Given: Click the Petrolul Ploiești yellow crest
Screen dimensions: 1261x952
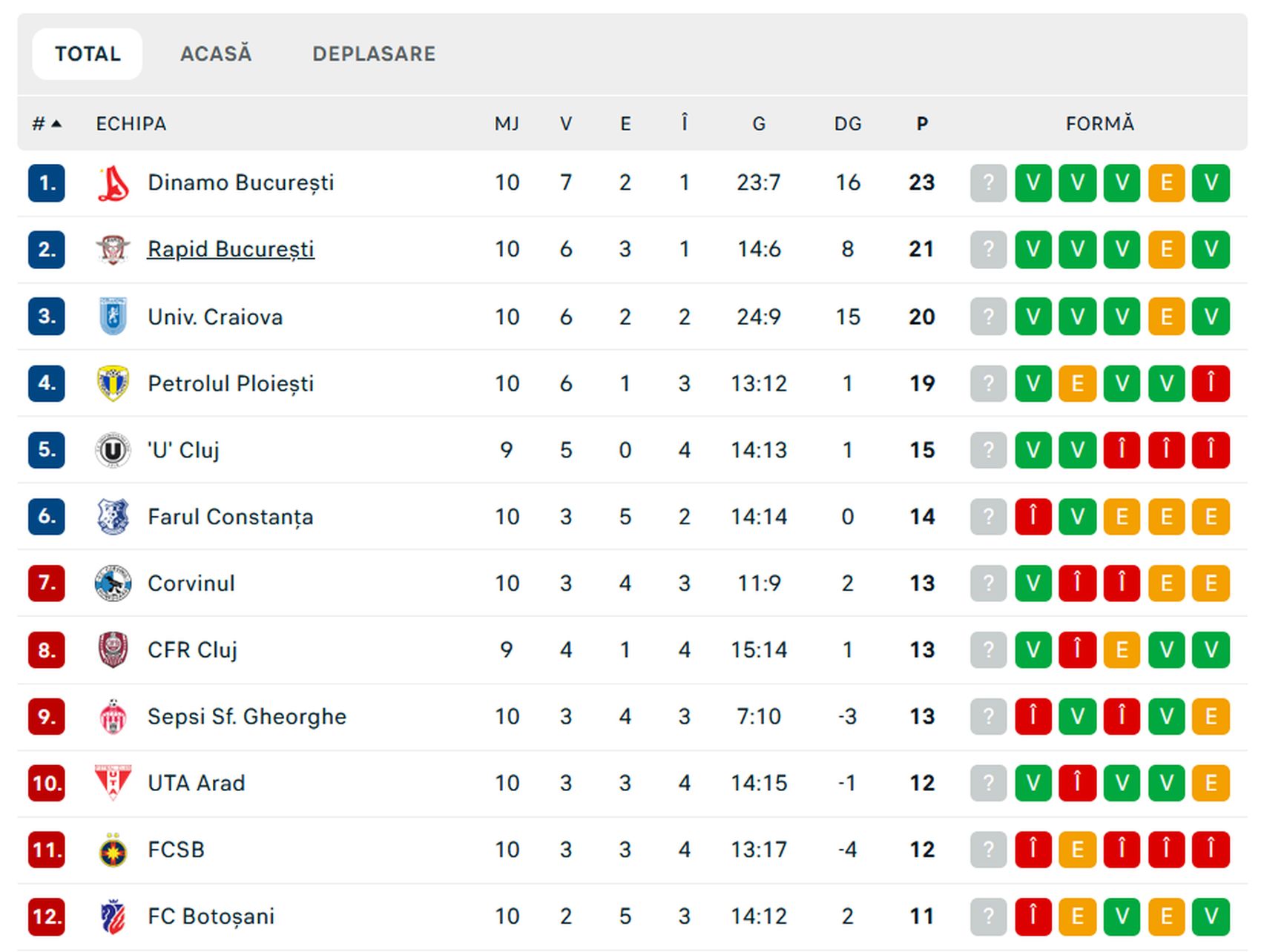Looking at the screenshot, I should click(113, 383).
